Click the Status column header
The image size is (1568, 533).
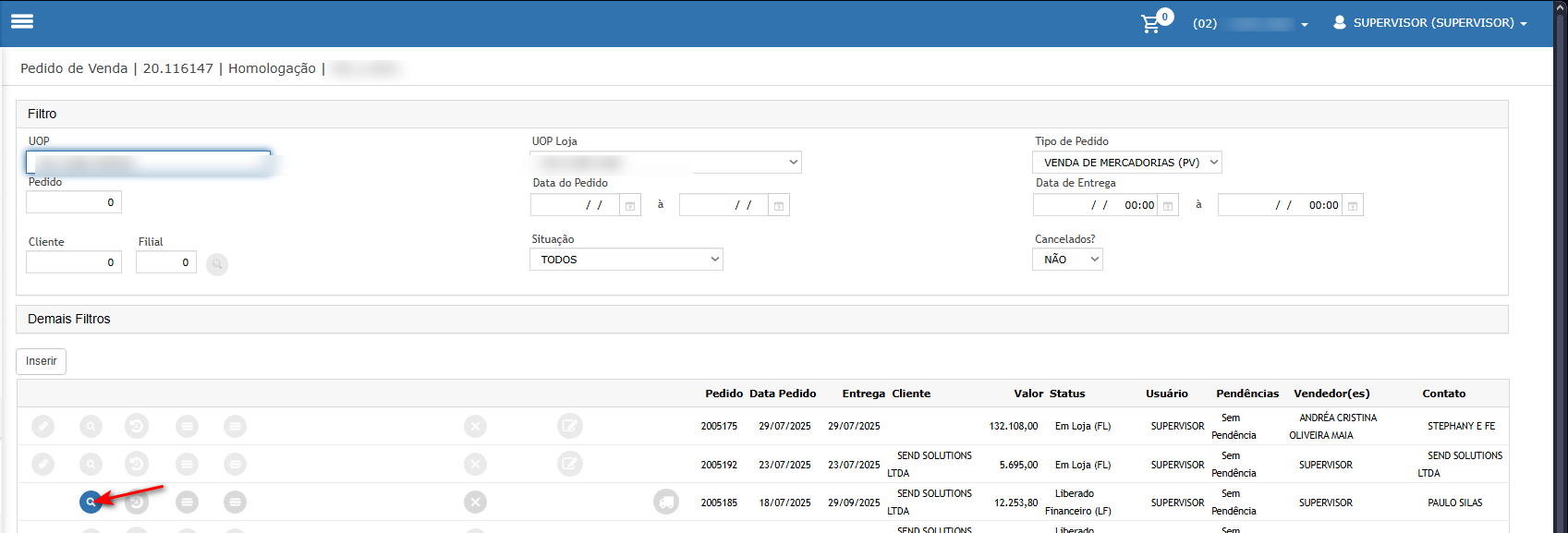point(1067,394)
